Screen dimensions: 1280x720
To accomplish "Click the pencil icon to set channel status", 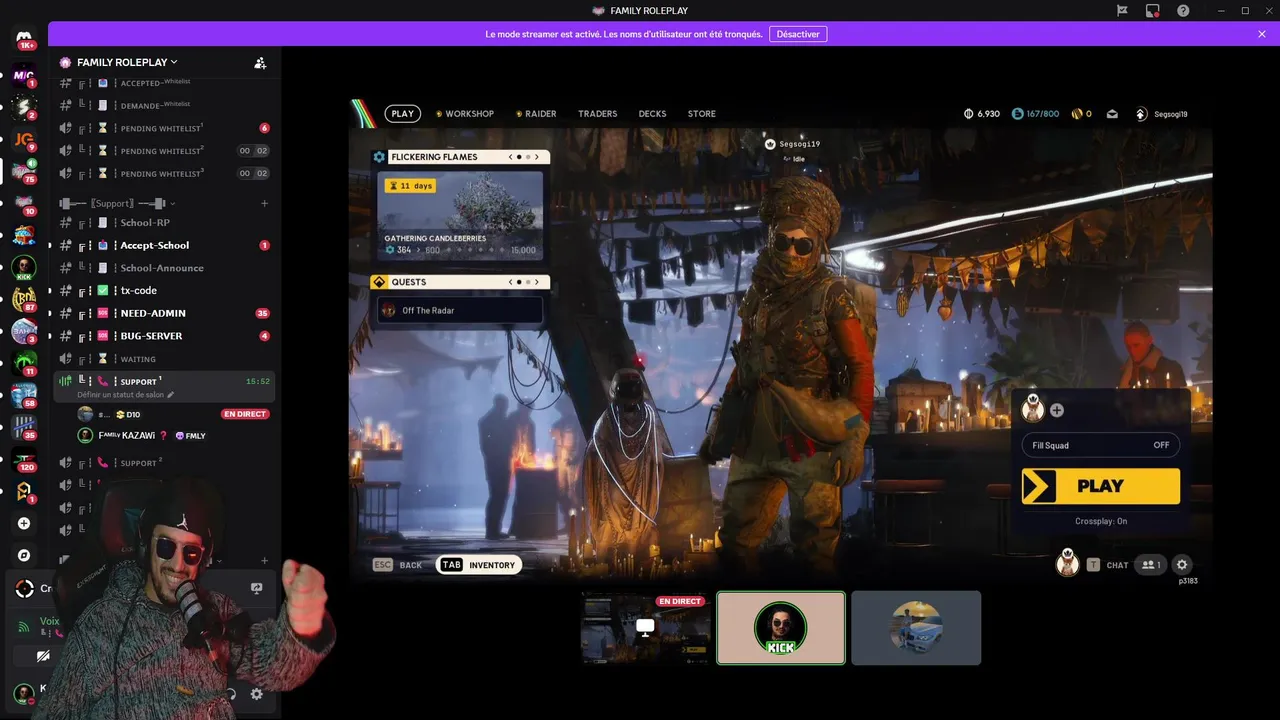I will point(170,395).
